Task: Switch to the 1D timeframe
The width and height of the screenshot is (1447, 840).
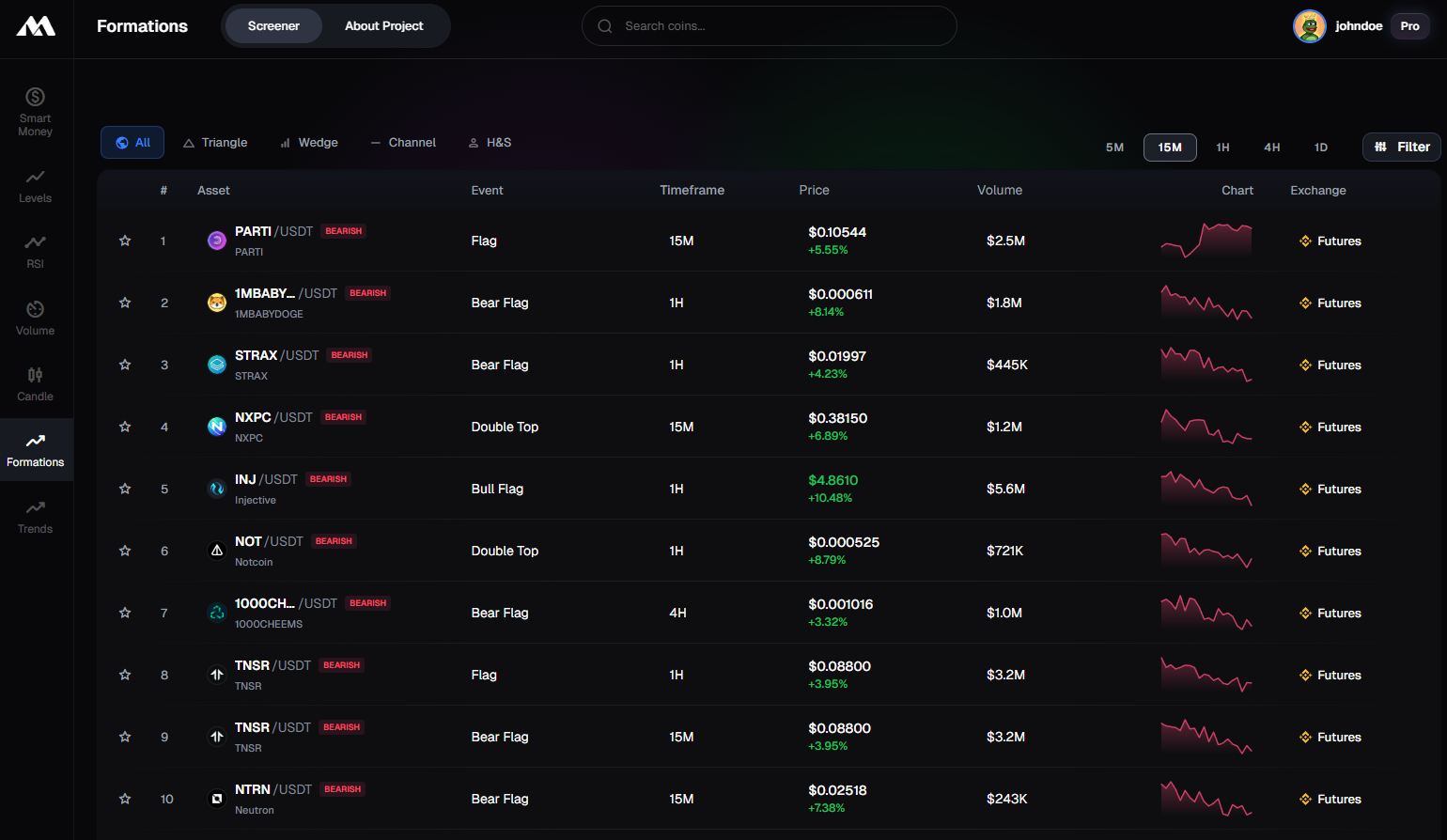Action: 1320,148
